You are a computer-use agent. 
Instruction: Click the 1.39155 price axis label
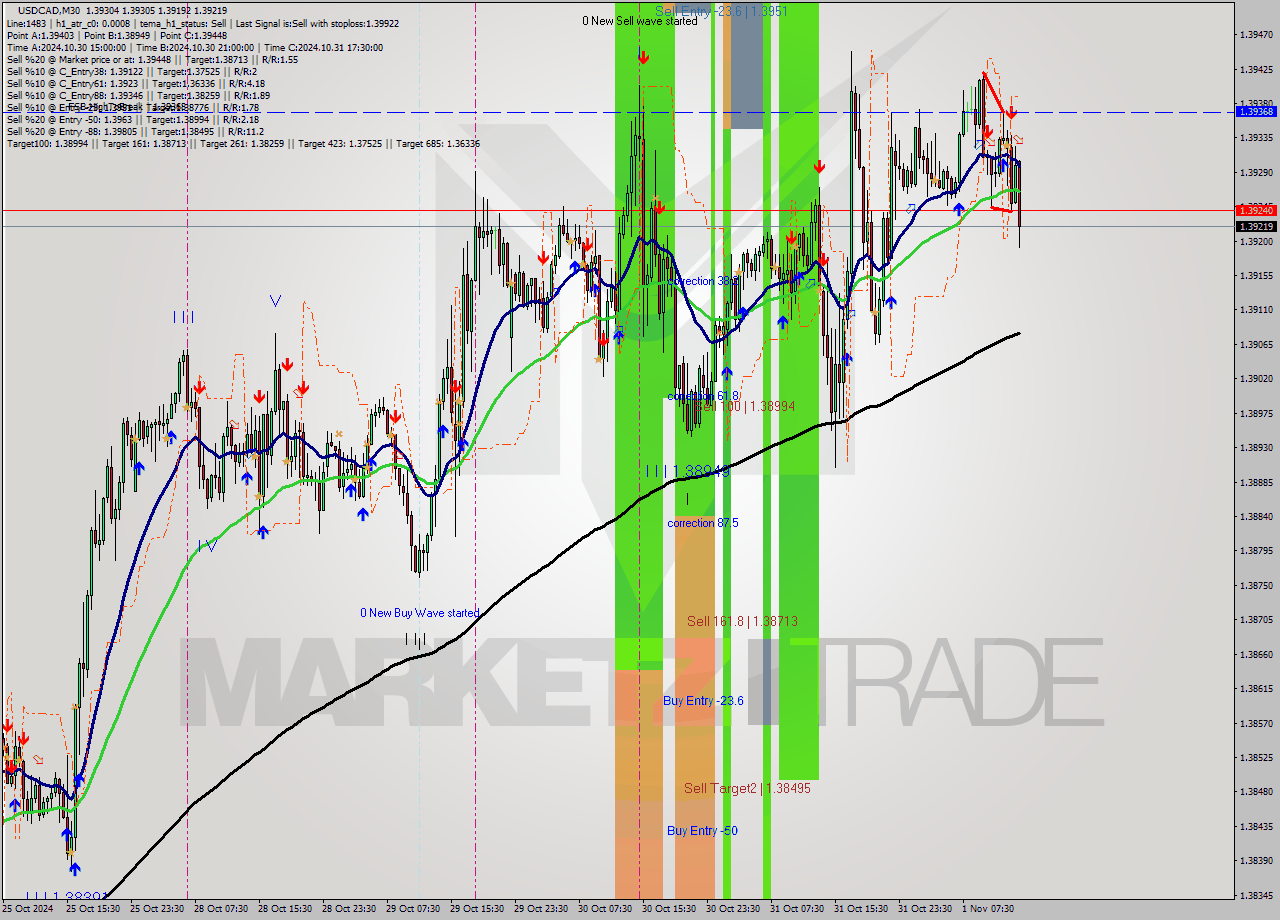pos(1256,275)
